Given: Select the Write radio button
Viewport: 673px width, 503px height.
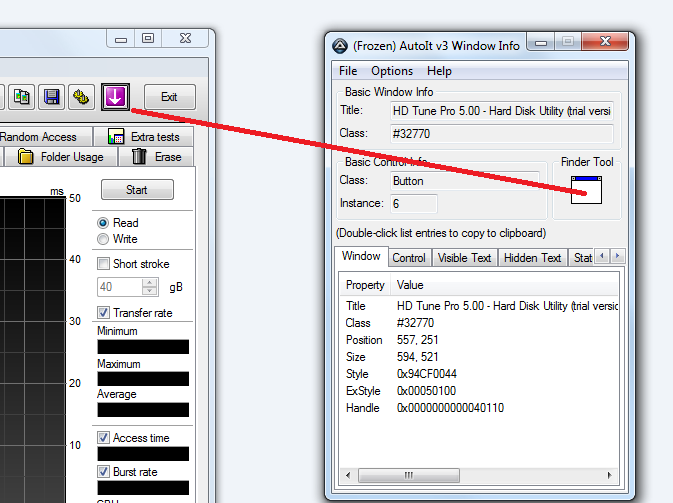Looking at the screenshot, I should (x=103, y=239).
